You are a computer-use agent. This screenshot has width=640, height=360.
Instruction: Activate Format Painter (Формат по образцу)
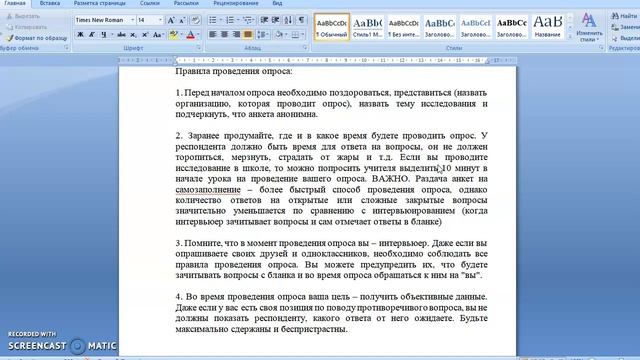[36, 38]
